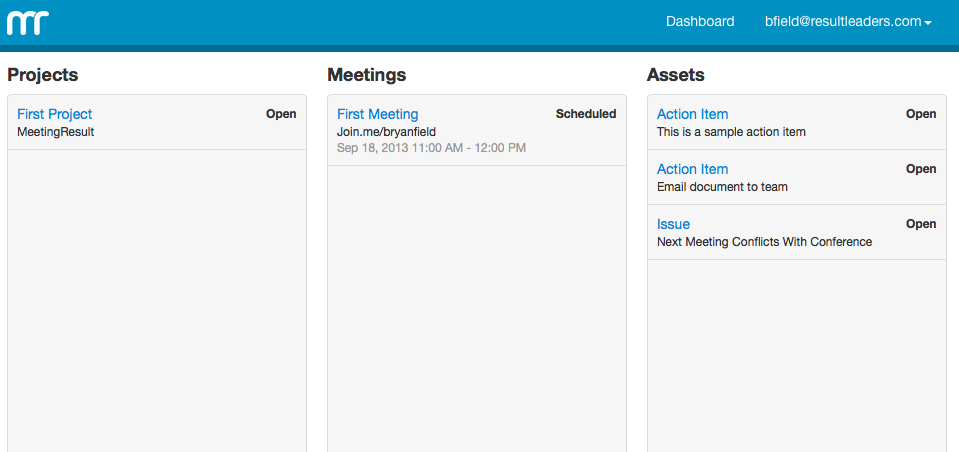Image resolution: width=959 pixels, height=452 pixels.
Task: Click the MeetingResult subtitle under First Project
Action: point(56,132)
